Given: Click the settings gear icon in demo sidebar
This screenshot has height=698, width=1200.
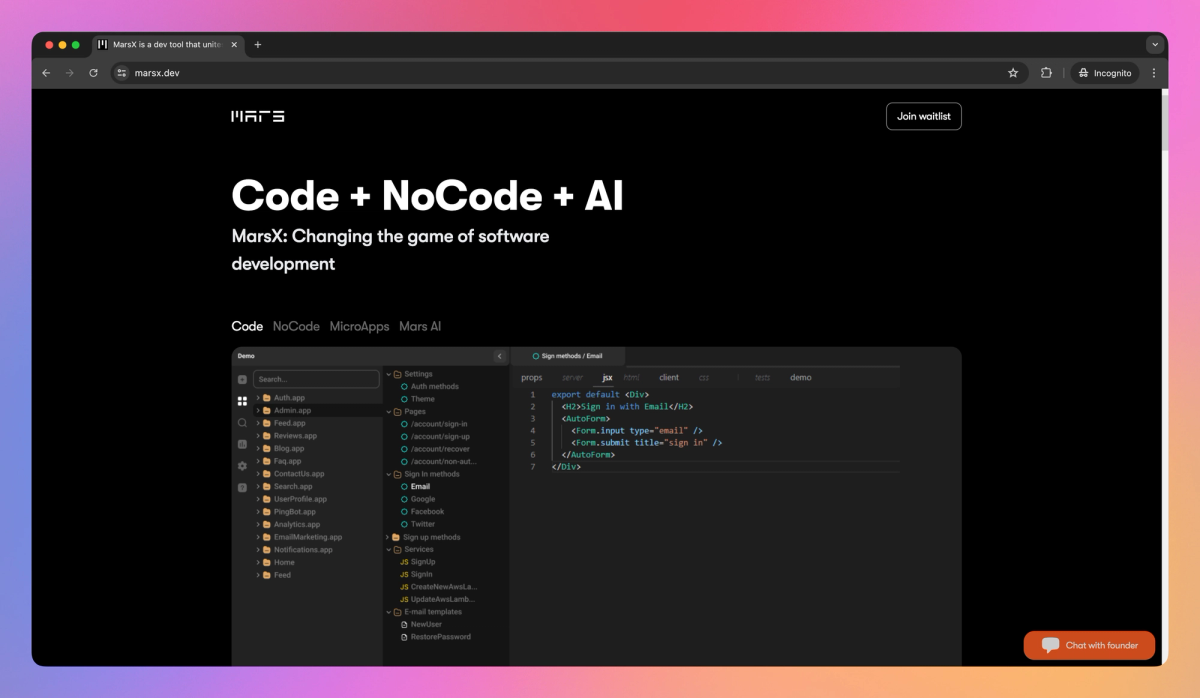Looking at the screenshot, I should click(242, 466).
